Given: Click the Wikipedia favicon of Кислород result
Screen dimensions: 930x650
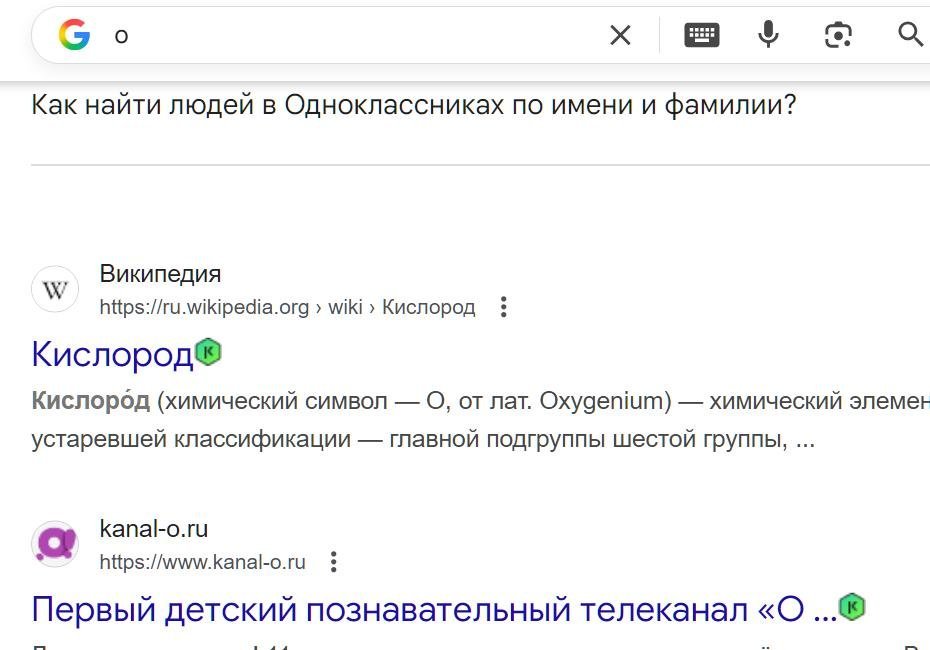Looking at the screenshot, I should pyautogui.click(x=55, y=289).
